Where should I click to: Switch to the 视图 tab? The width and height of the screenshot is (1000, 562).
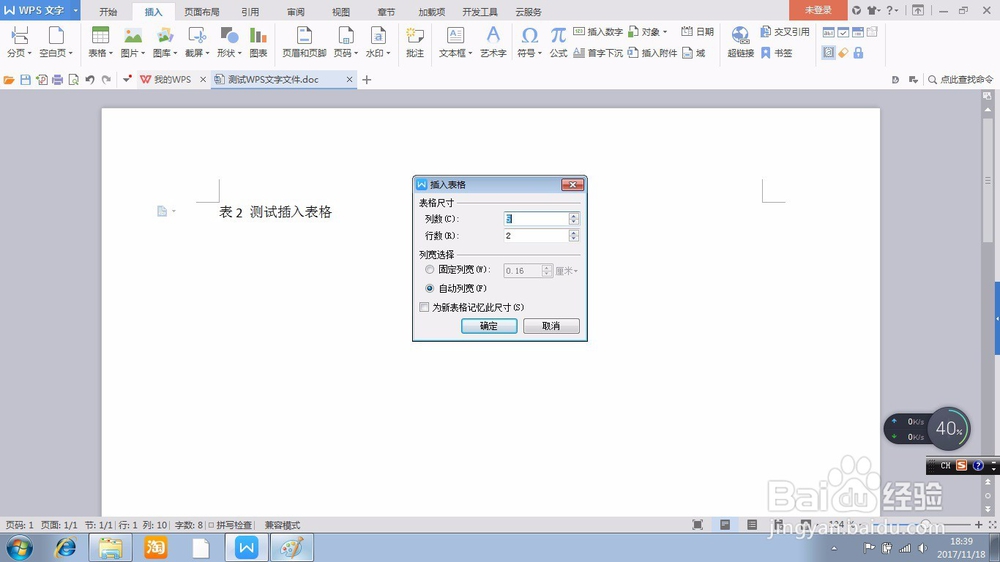[x=341, y=11]
